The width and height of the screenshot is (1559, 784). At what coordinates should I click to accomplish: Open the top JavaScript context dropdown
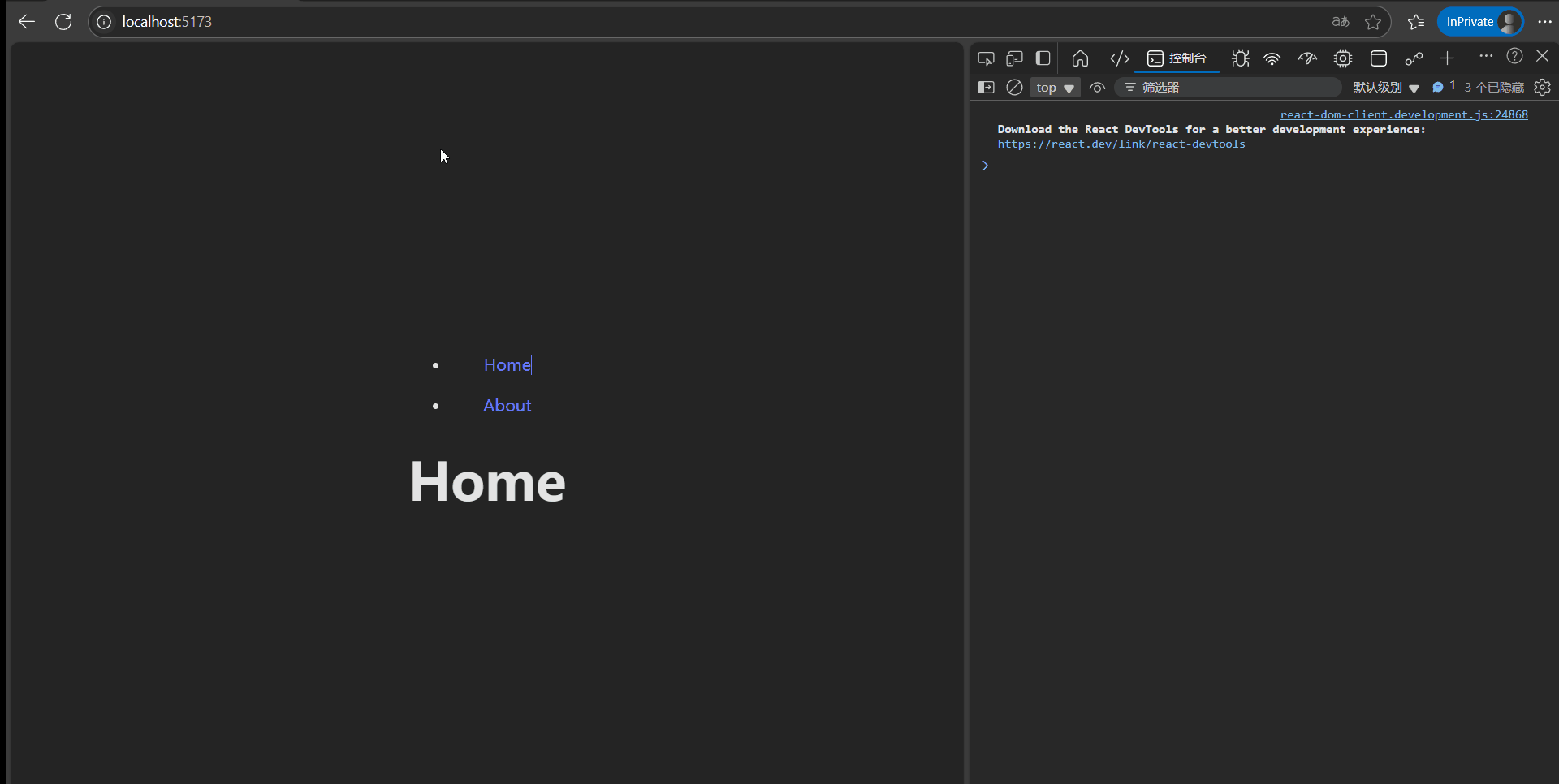pyautogui.click(x=1056, y=88)
